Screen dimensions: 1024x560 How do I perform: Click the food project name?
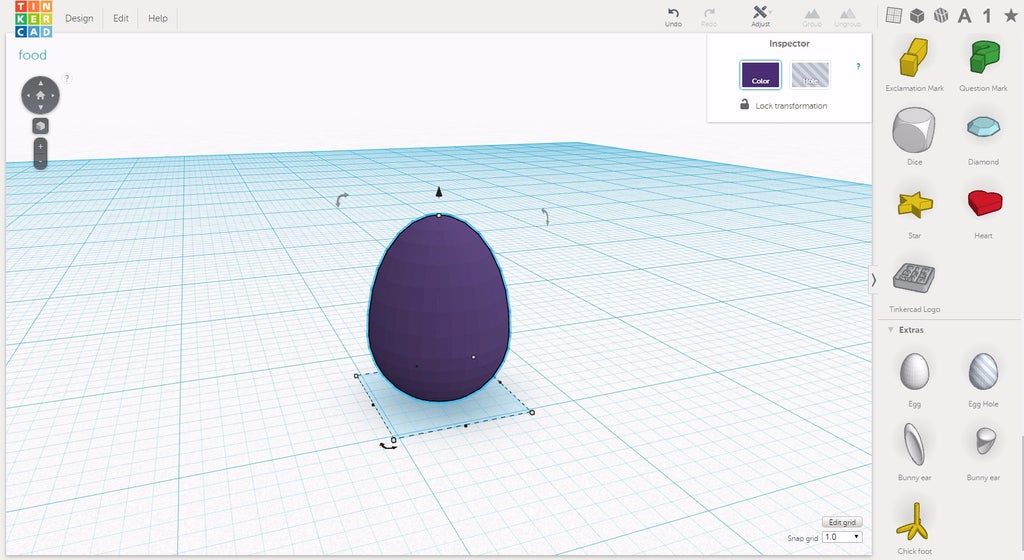[33, 55]
